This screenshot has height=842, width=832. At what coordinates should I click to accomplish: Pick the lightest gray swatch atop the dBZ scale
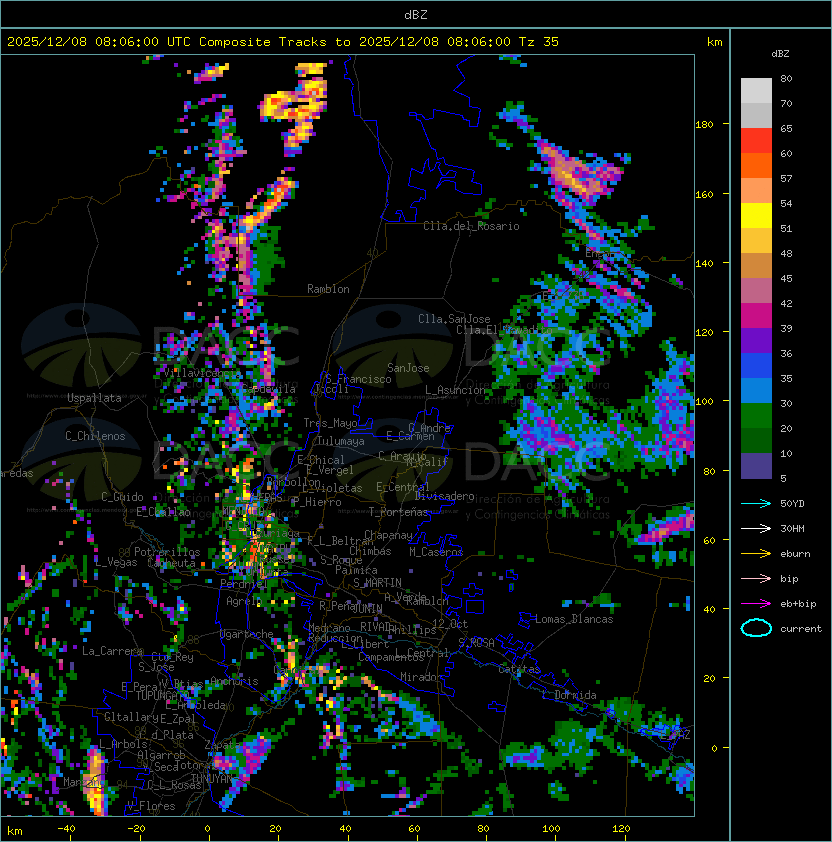(x=756, y=91)
